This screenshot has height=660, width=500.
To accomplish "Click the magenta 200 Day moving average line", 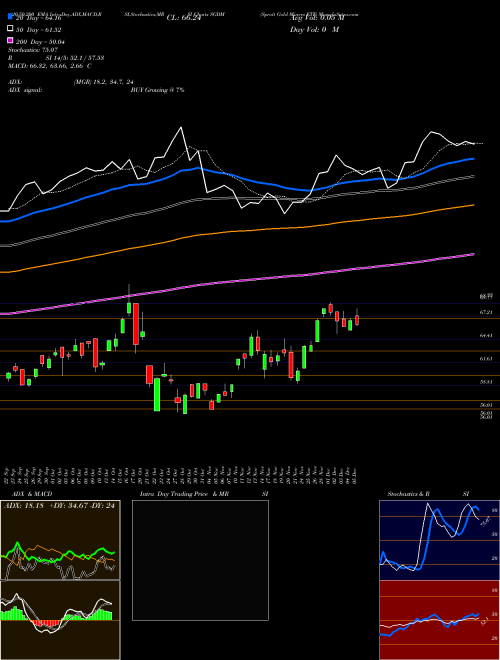I will [x=236, y=282].
